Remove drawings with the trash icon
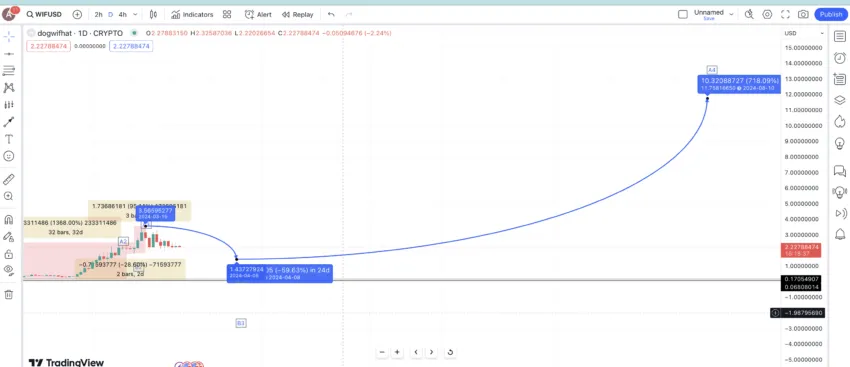 click(x=9, y=294)
